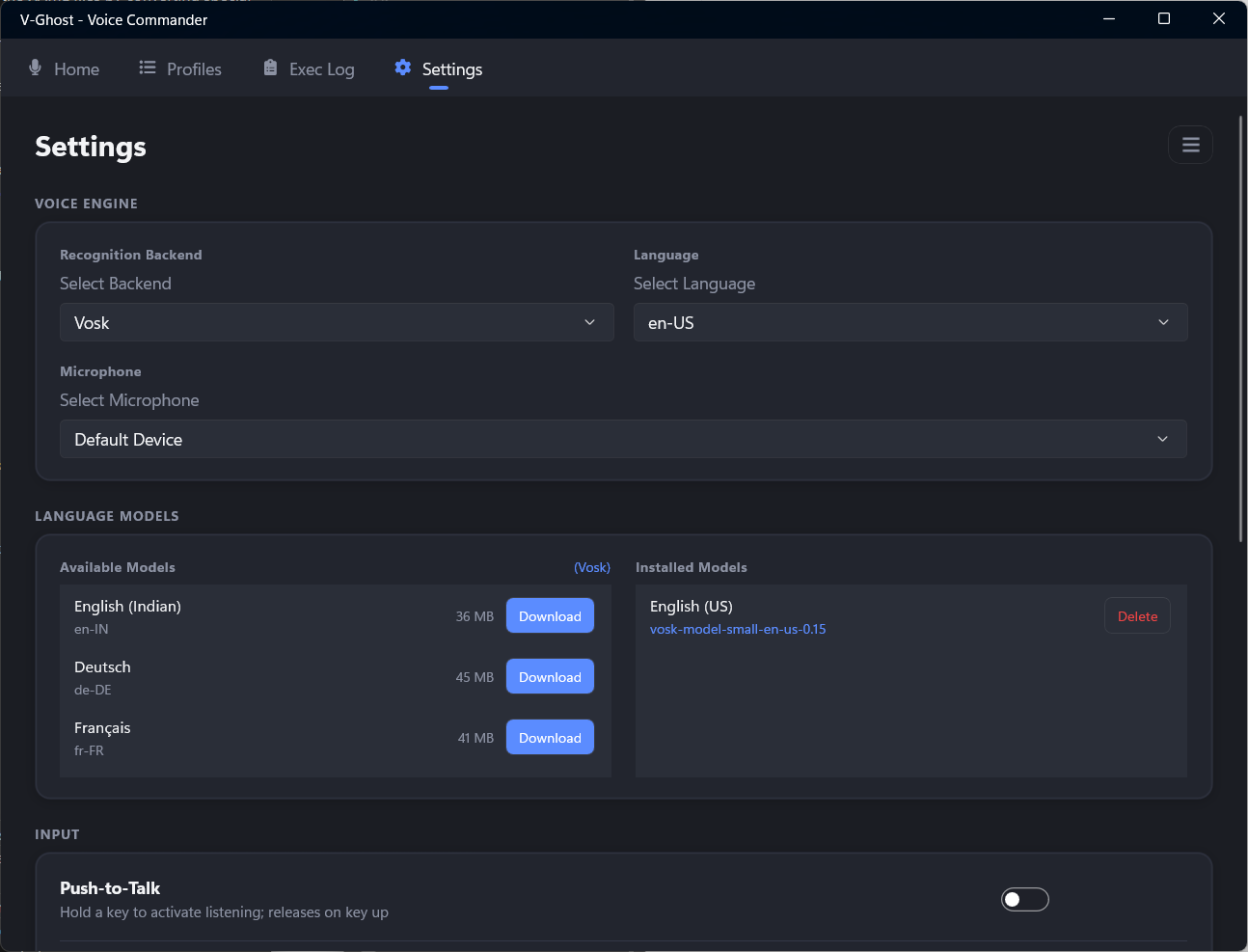
Task: Open the Recognition Backend dropdown
Action: click(x=336, y=322)
